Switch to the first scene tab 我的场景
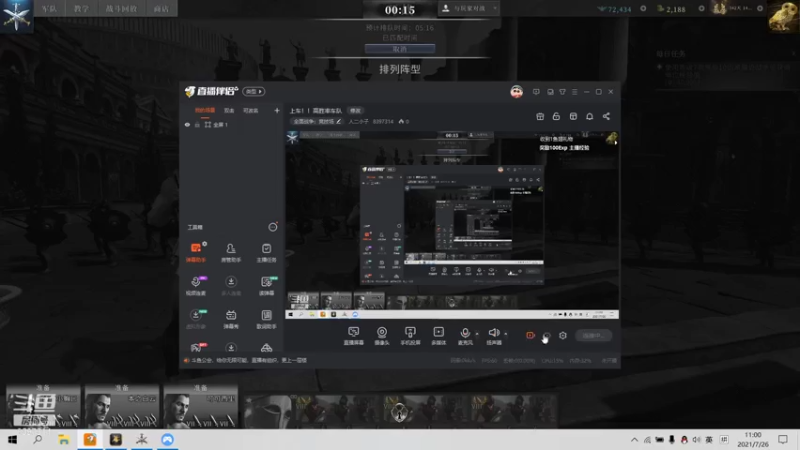The width and height of the screenshot is (800, 450). point(205,110)
